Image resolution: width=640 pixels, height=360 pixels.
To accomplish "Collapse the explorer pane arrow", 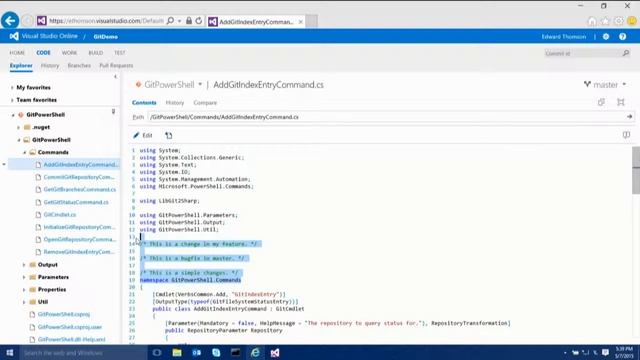I will [x=116, y=77].
